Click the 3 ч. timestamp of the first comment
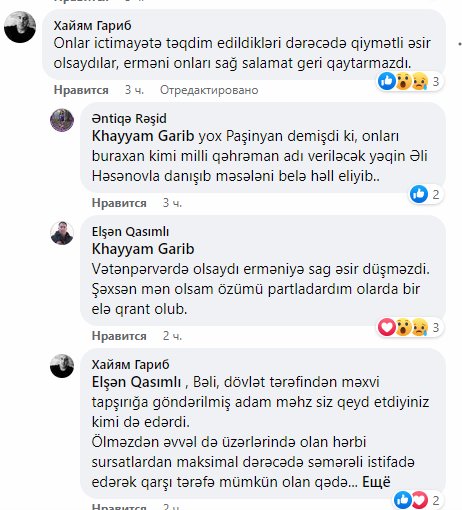This screenshot has width=462, height=510. point(134,90)
